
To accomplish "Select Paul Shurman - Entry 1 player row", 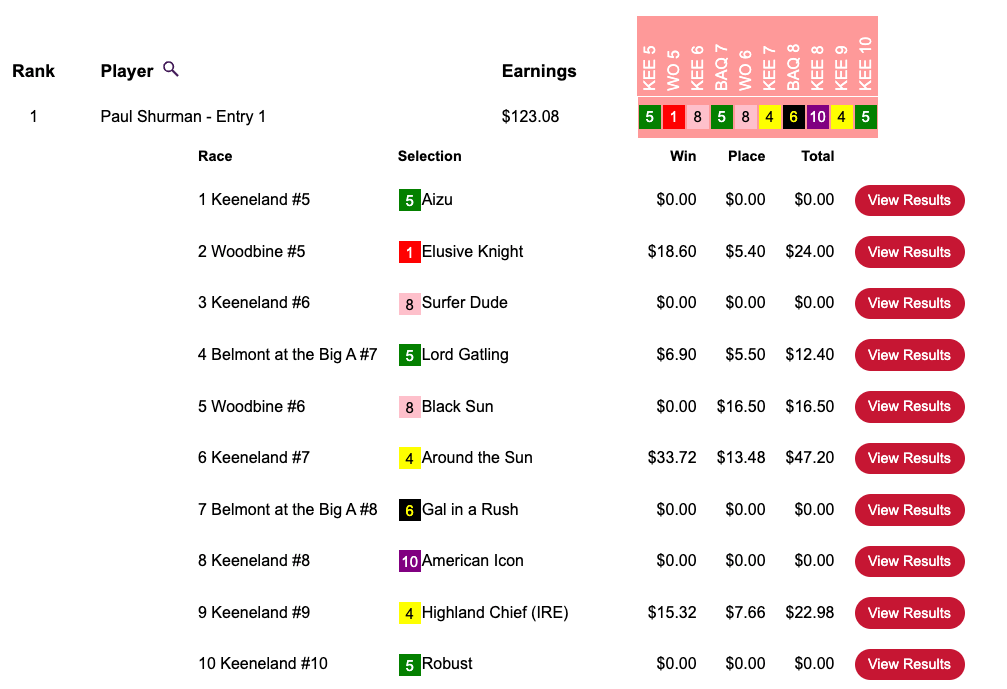I will click(x=183, y=117).
